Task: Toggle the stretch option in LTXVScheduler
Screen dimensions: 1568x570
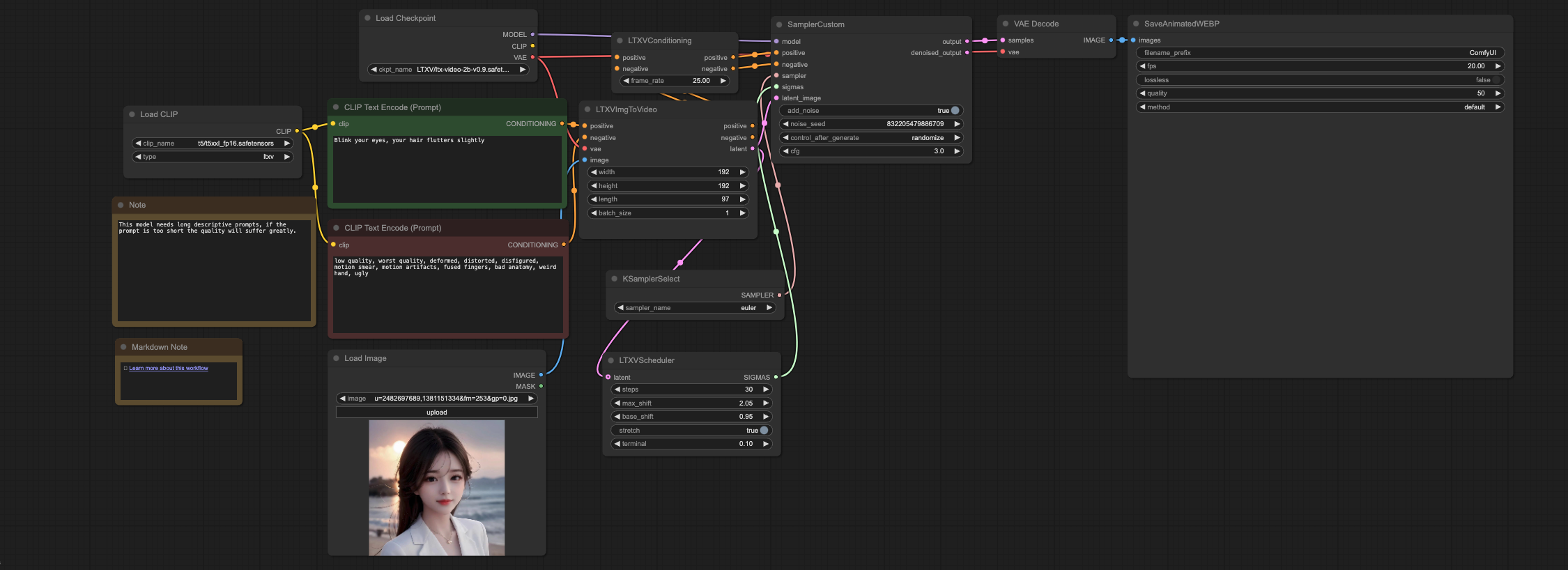Action: tap(691, 430)
